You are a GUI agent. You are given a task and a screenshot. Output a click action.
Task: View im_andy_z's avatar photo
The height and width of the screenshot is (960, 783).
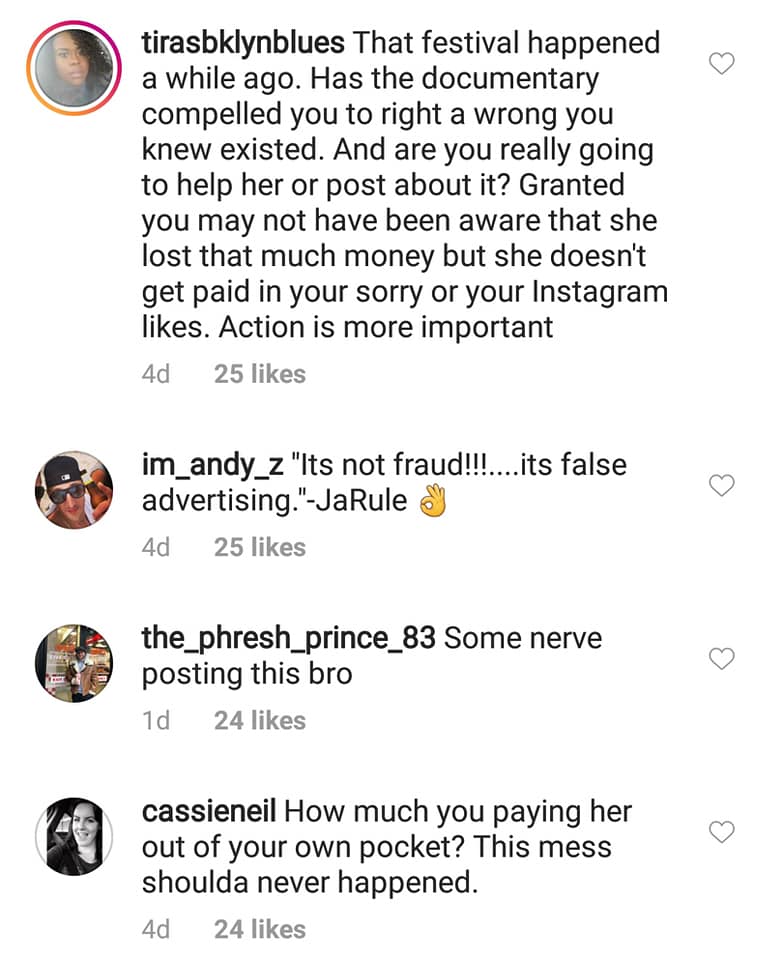tap(74, 490)
